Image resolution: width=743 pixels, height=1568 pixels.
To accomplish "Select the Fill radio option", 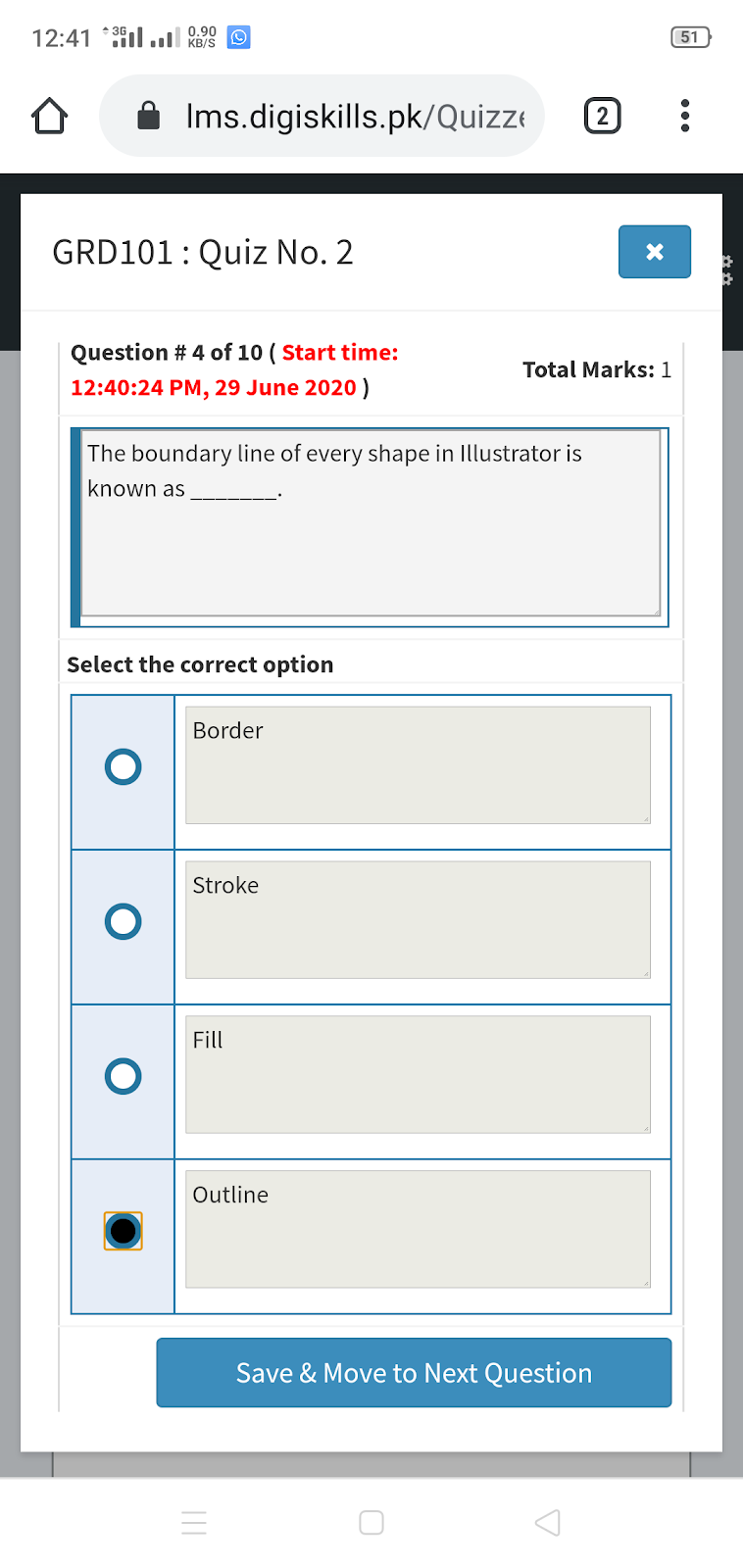I will tap(122, 1076).
